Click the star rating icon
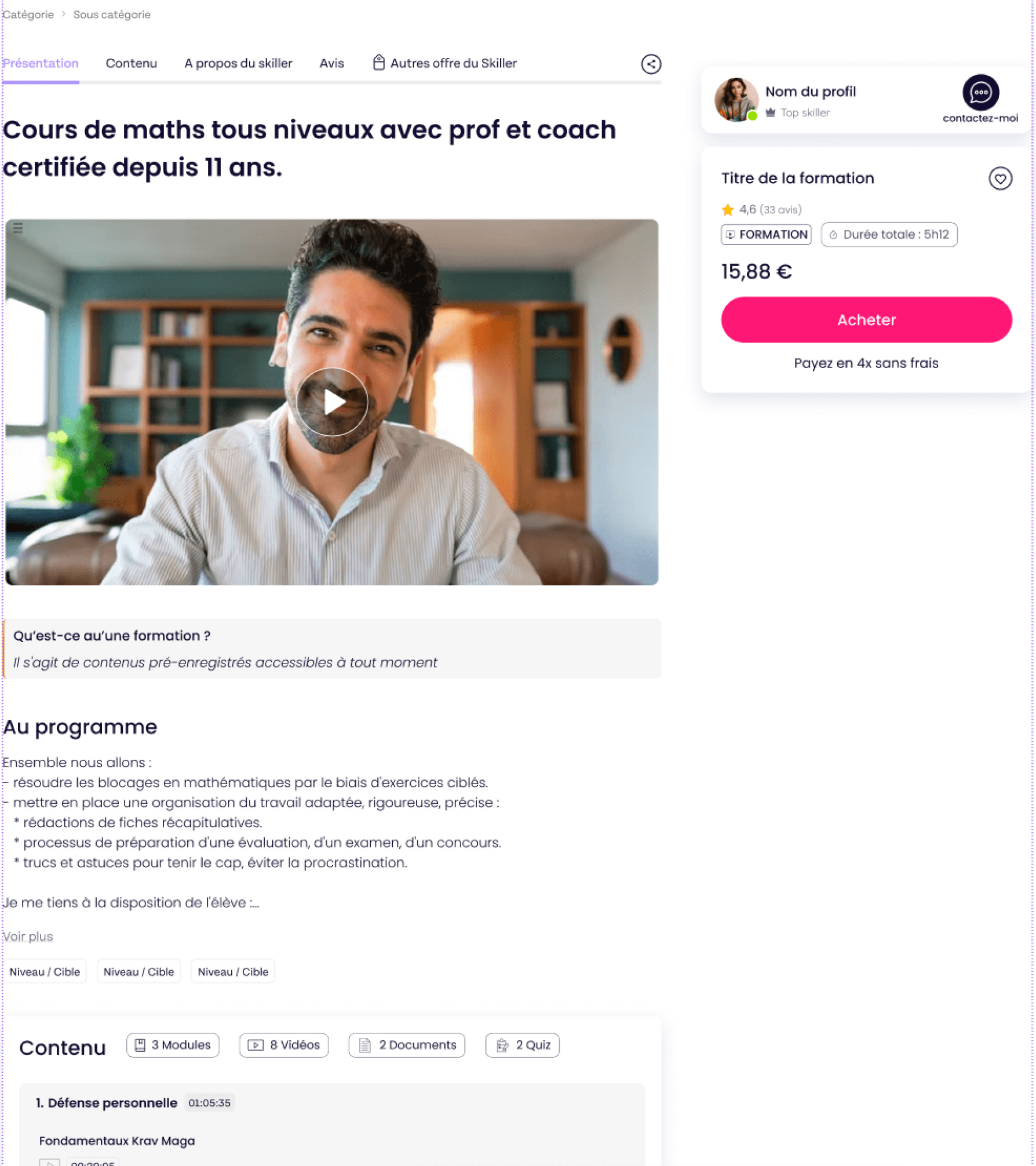1036x1166 pixels. click(728, 210)
